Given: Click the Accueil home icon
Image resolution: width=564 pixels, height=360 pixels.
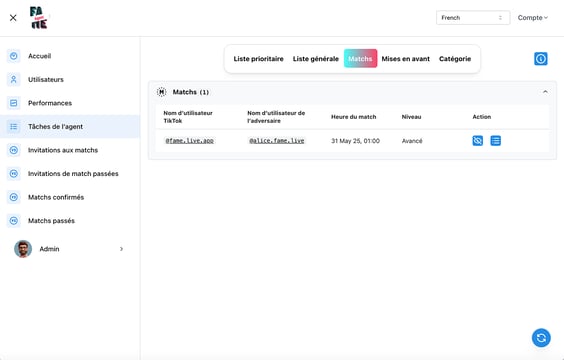Looking at the screenshot, I should [14, 56].
